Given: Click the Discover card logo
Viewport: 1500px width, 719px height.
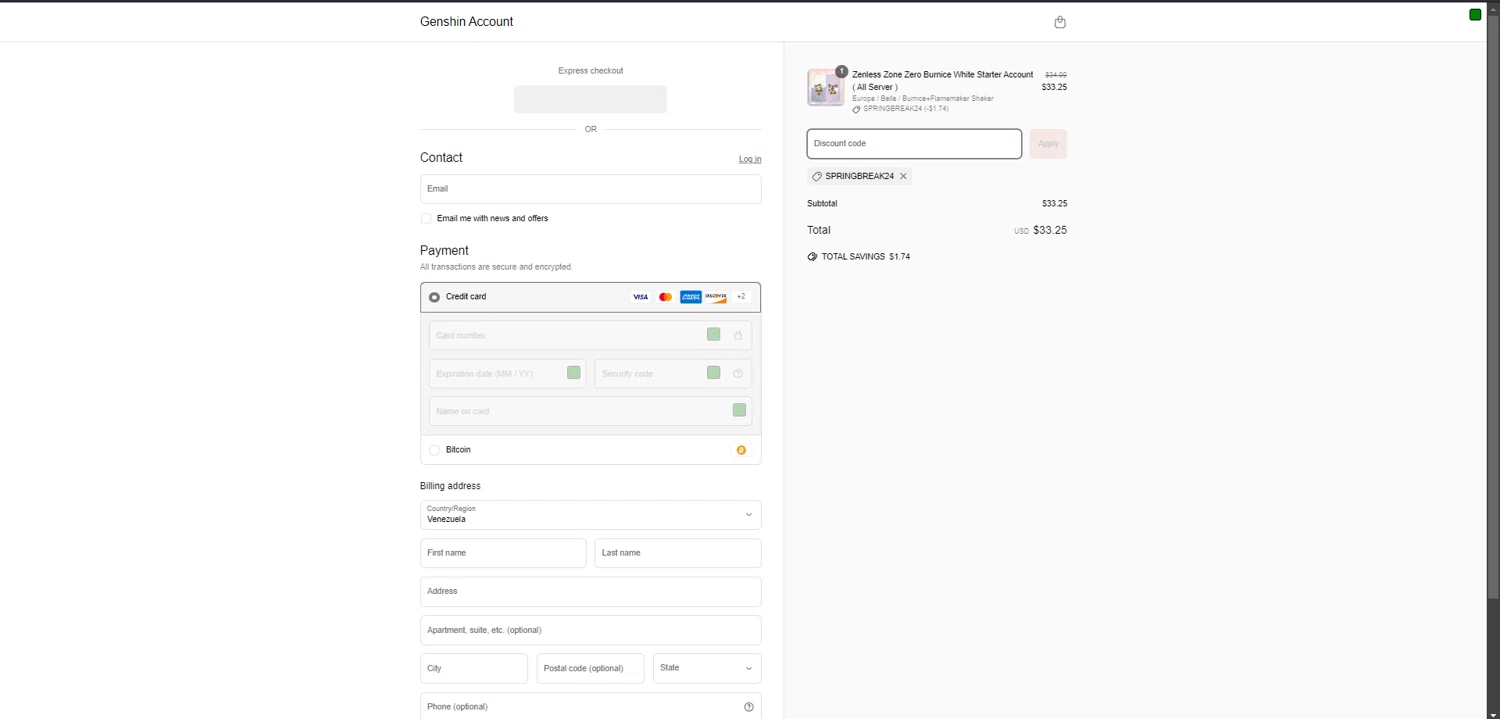Looking at the screenshot, I should point(716,297).
